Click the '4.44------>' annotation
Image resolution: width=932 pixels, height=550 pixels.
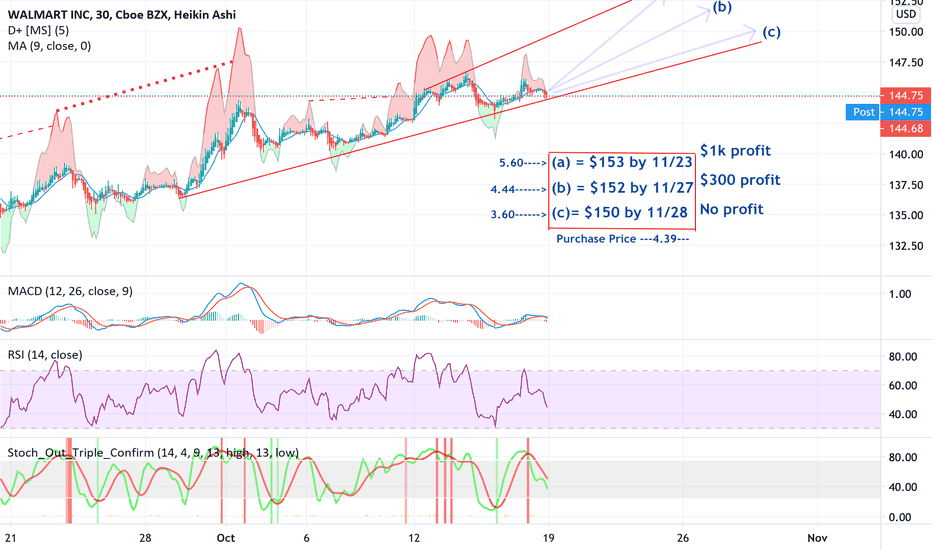[x=518, y=190]
